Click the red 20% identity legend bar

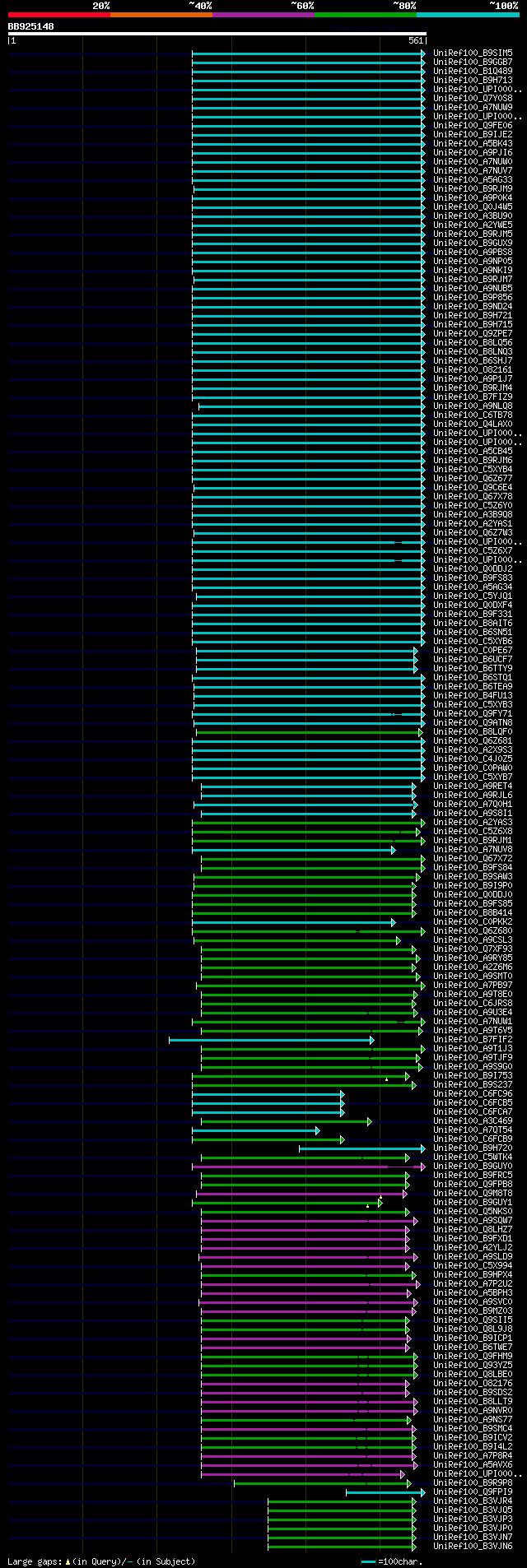point(59,15)
